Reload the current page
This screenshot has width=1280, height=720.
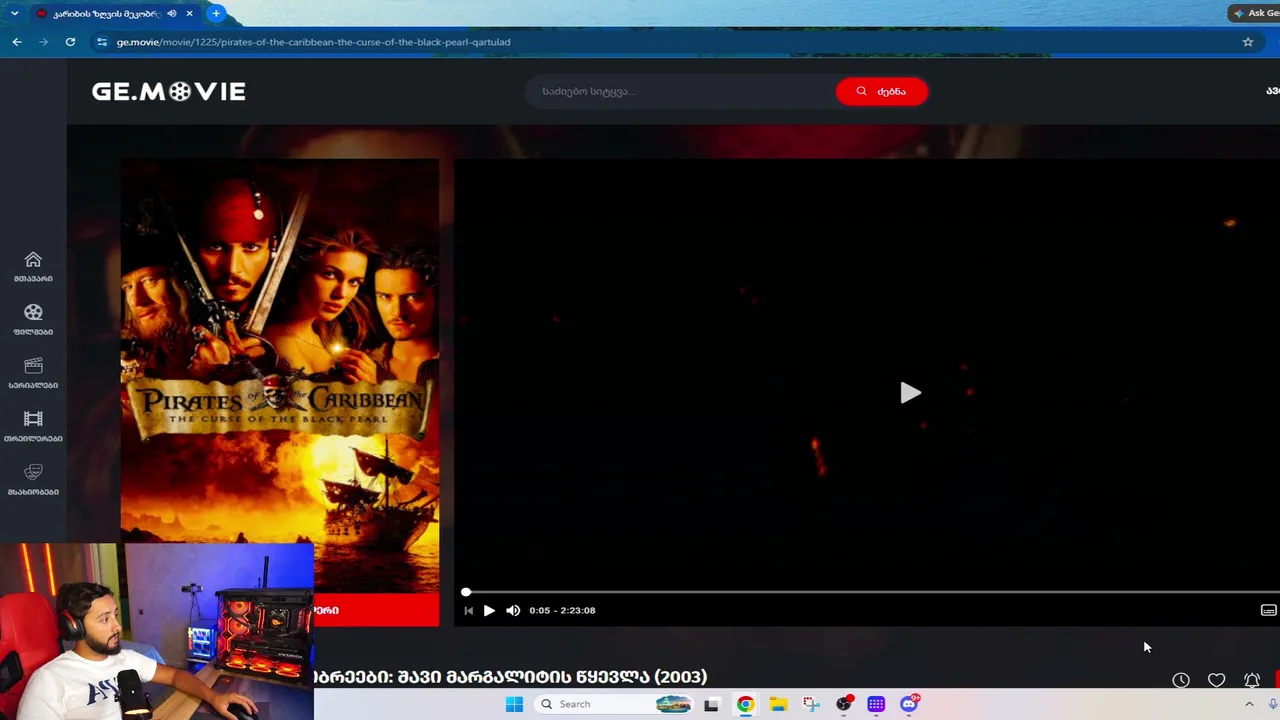coord(70,42)
